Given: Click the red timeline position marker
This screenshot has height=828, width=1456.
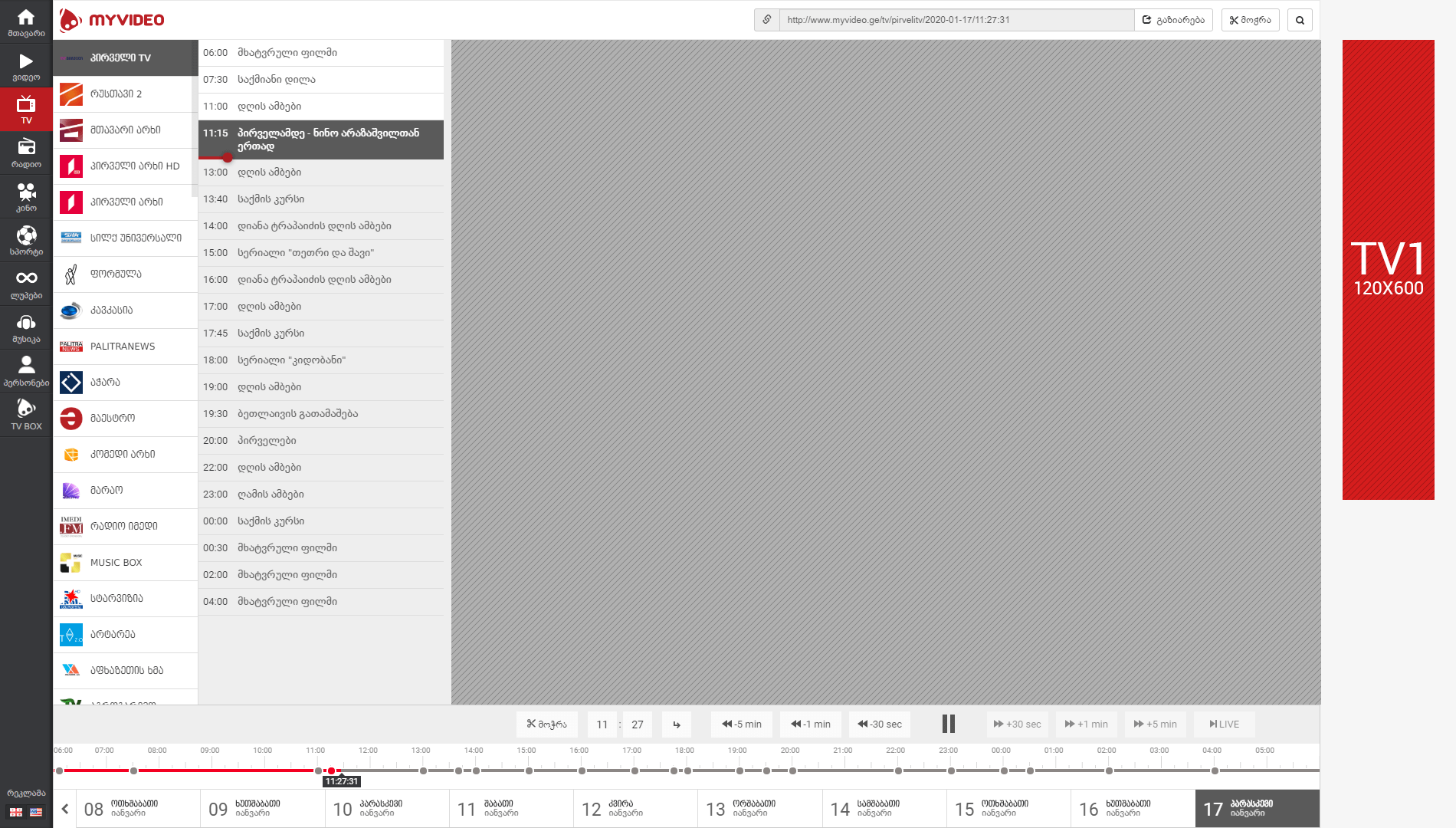Looking at the screenshot, I should pos(331,770).
